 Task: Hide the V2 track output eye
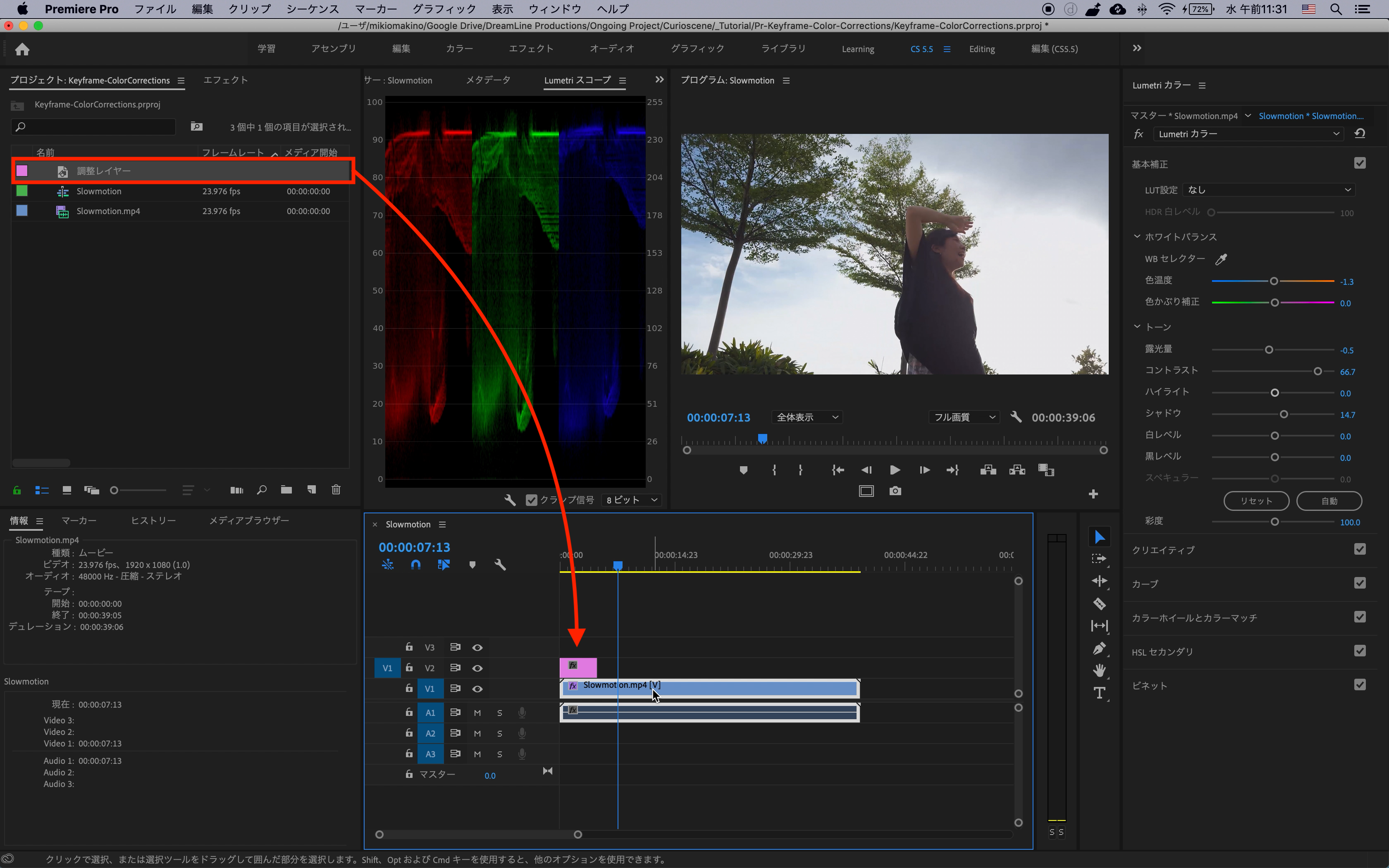477,668
